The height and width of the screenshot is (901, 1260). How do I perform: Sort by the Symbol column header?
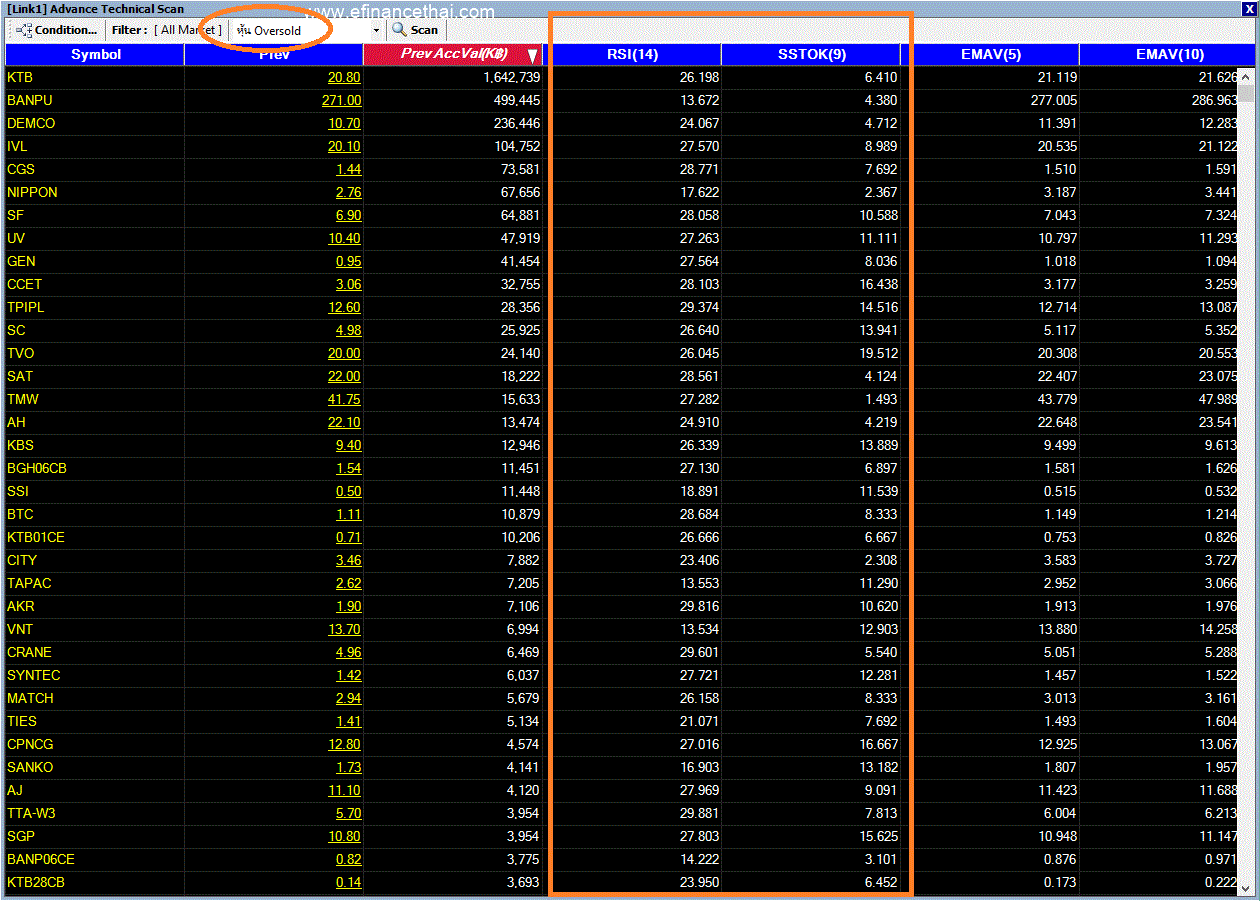pyautogui.click(x=95, y=54)
